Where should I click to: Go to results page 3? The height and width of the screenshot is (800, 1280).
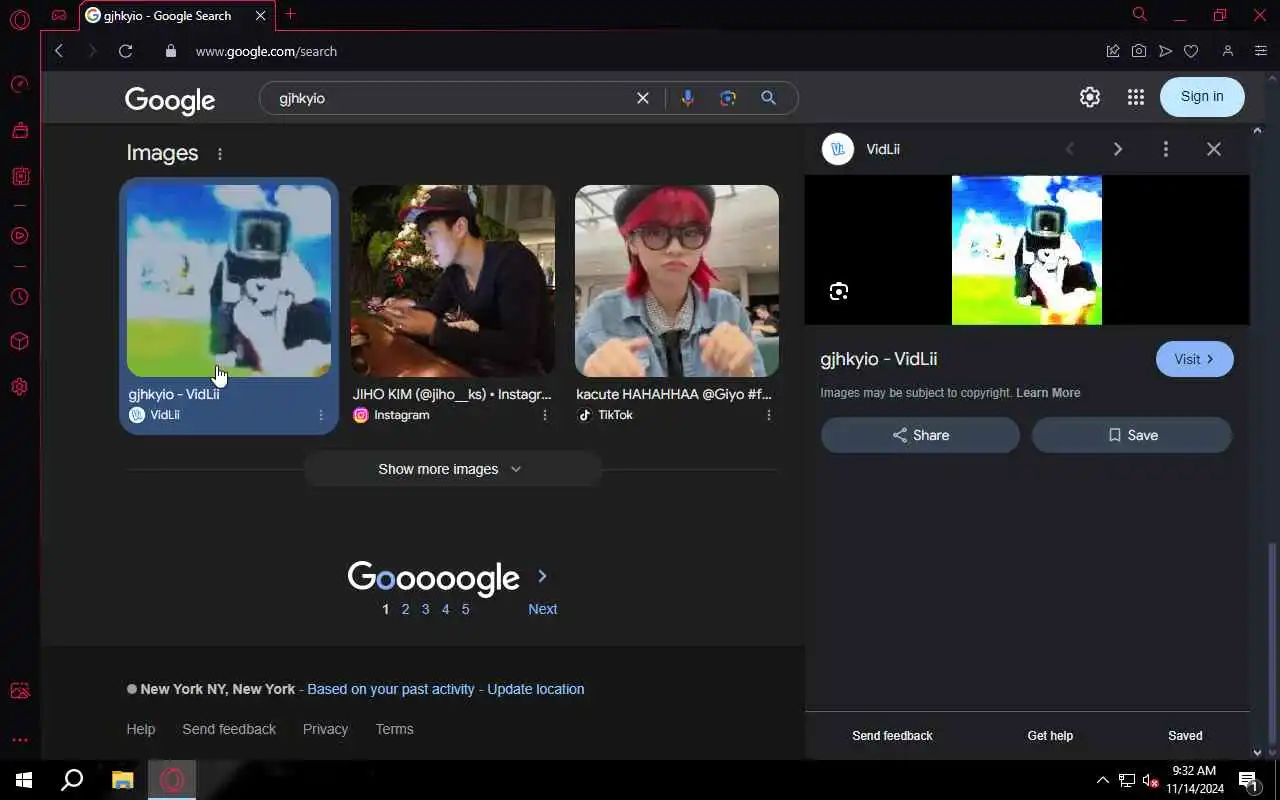coord(425,609)
